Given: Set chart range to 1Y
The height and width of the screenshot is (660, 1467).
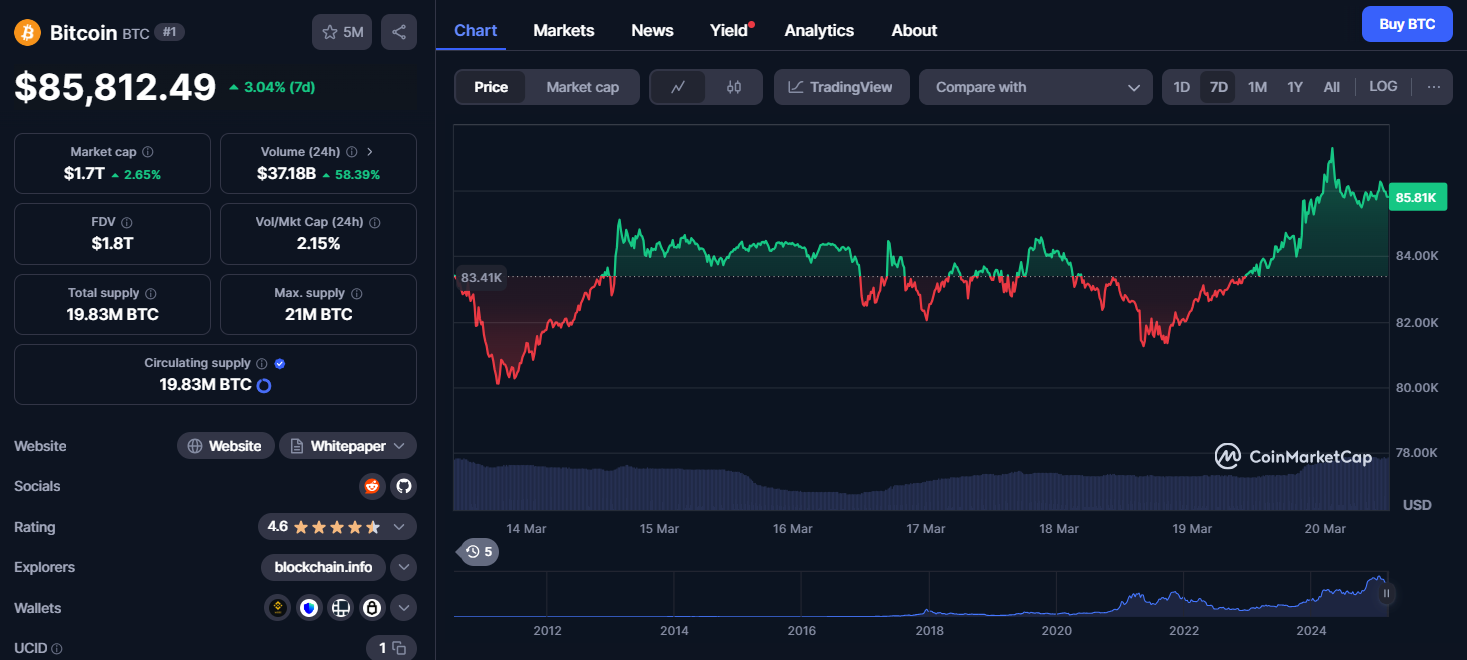Looking at the screenshot, I should tap(1295, 87).
